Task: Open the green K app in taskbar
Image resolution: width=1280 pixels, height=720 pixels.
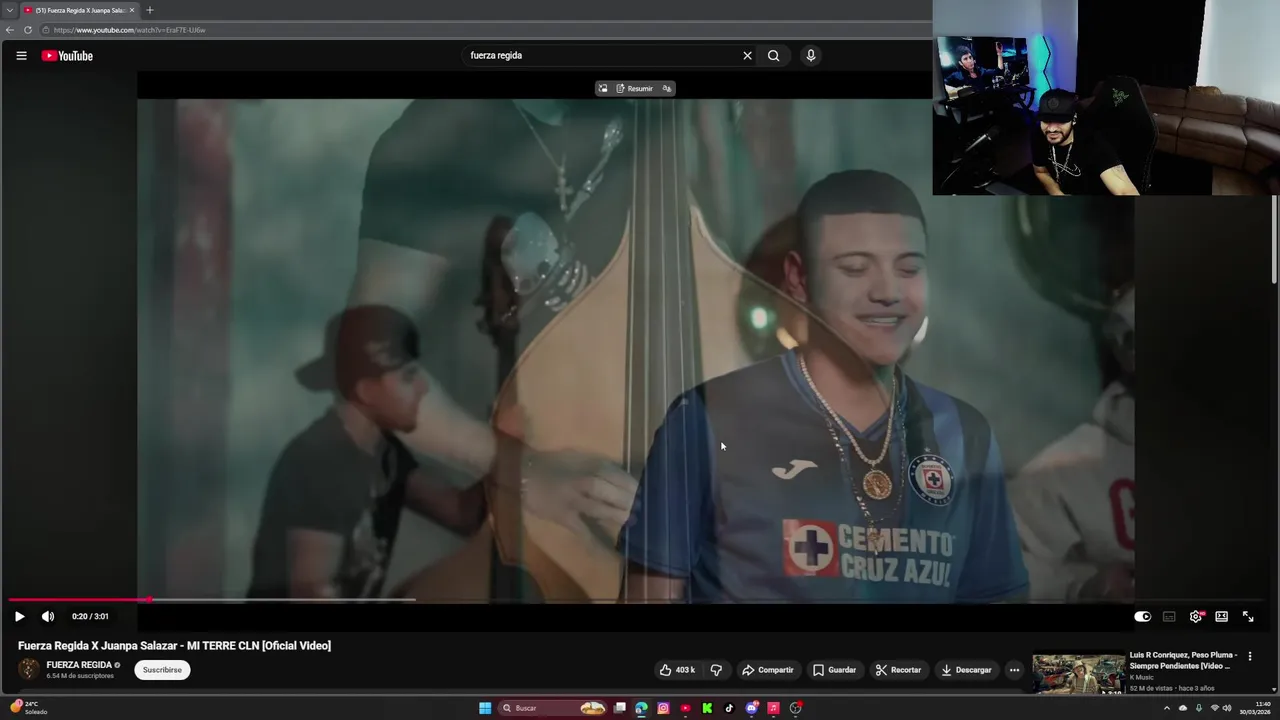Action: click(707, 708)
